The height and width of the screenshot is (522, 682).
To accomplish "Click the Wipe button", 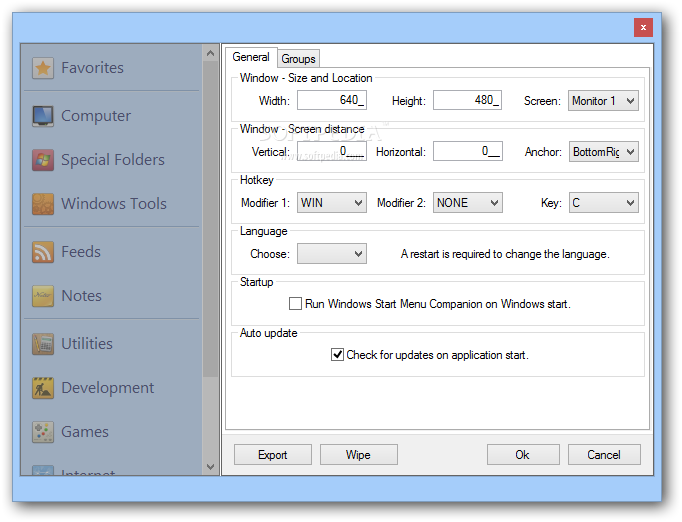I will [x=358, y=455].
